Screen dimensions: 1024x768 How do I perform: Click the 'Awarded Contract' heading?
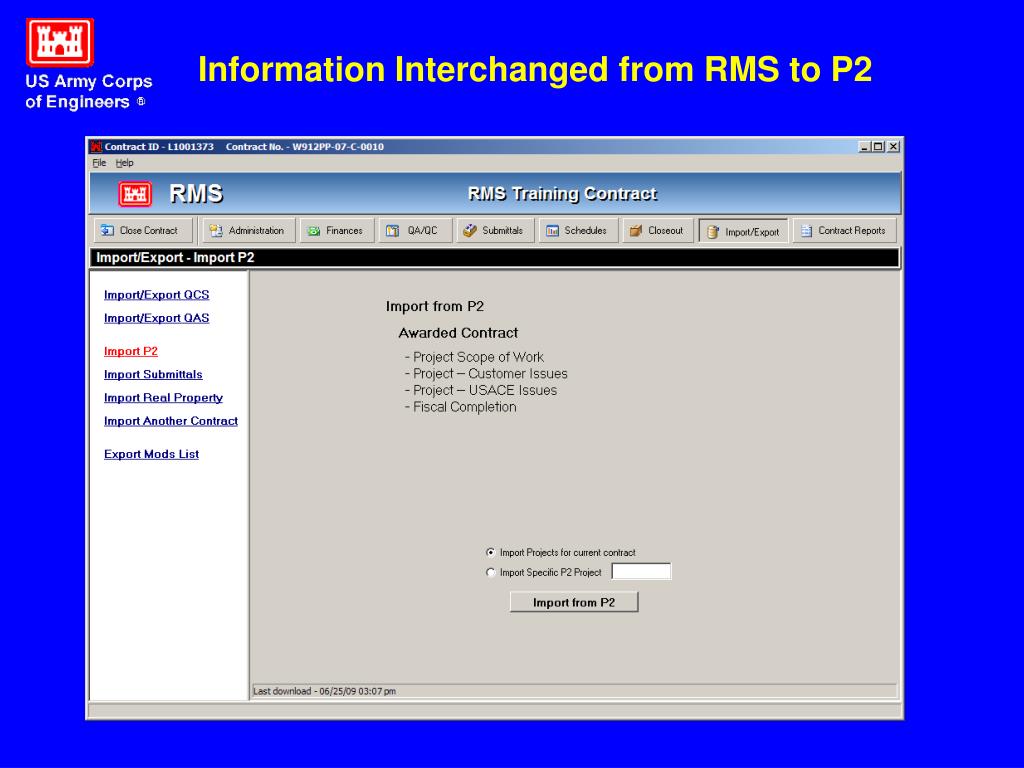tap(458, 333)
